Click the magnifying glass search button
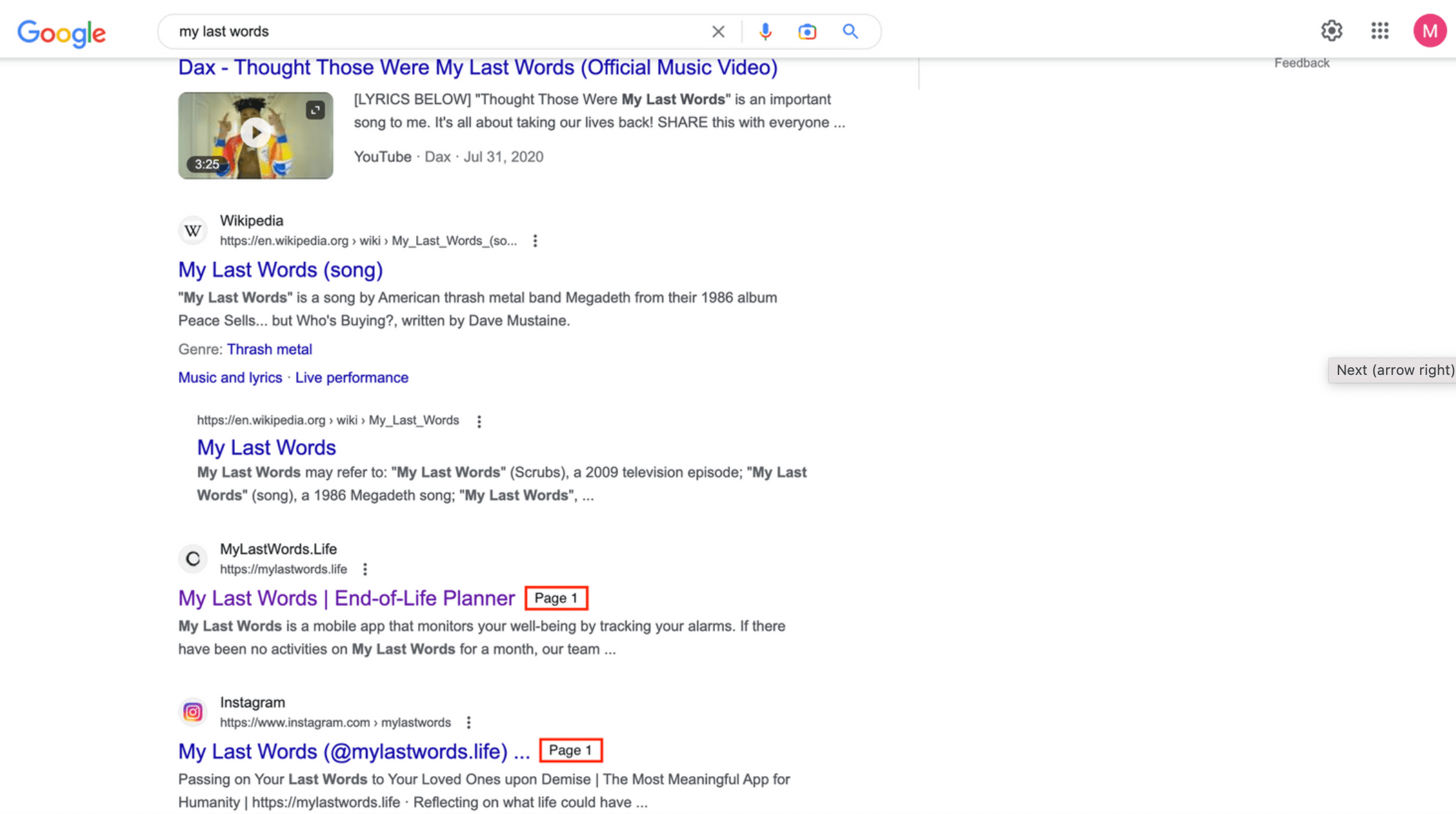This screenshot has height=814, width=1456. click(x=850, y=31)
